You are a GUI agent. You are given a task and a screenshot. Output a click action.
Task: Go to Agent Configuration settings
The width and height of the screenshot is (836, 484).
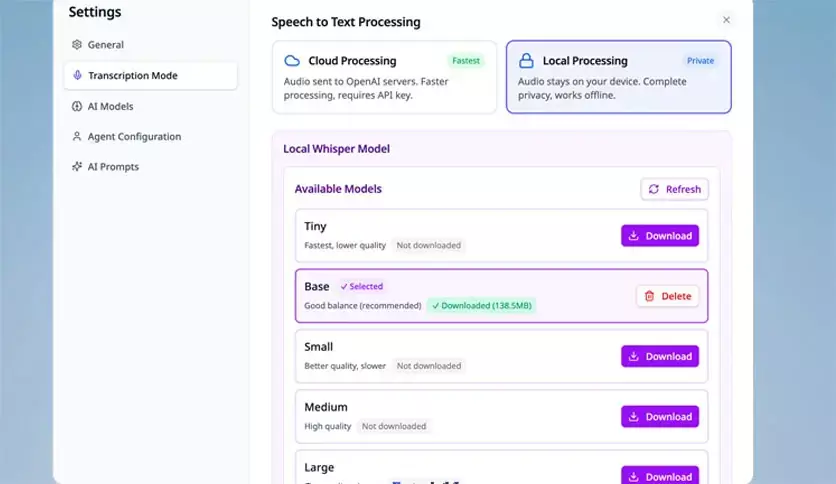tap(134, 137)
